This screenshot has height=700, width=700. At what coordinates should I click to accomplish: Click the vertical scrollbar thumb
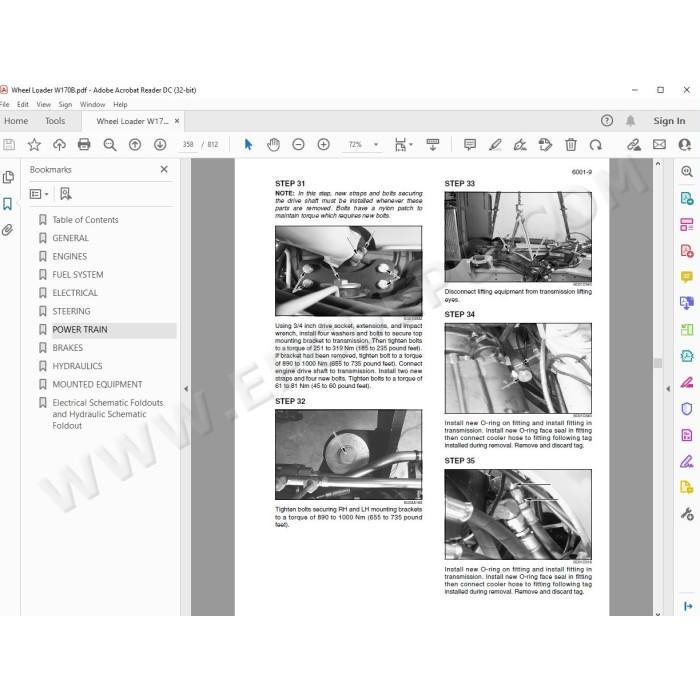(658, 362)
